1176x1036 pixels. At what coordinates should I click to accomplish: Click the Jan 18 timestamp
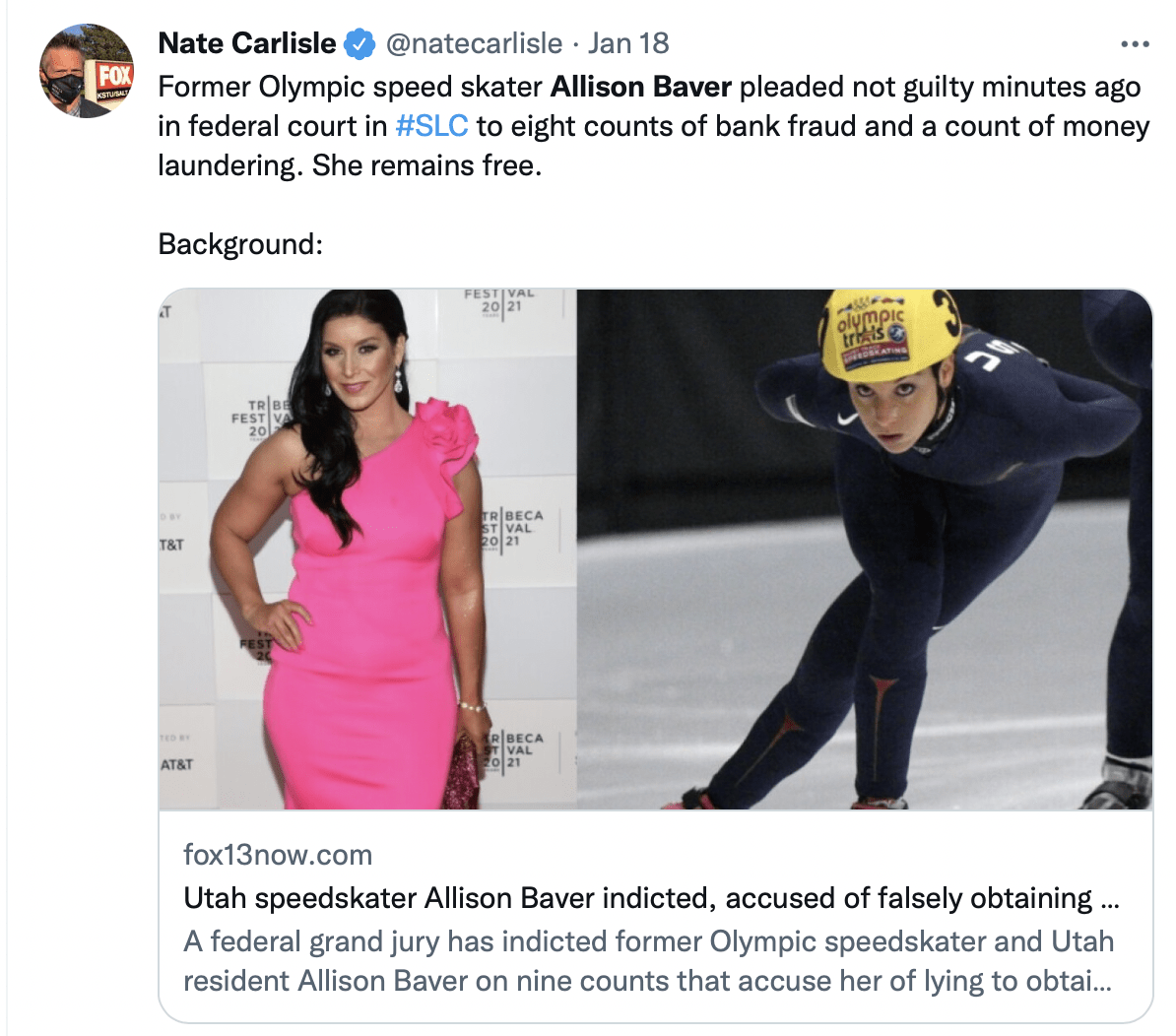coord(627,43)
